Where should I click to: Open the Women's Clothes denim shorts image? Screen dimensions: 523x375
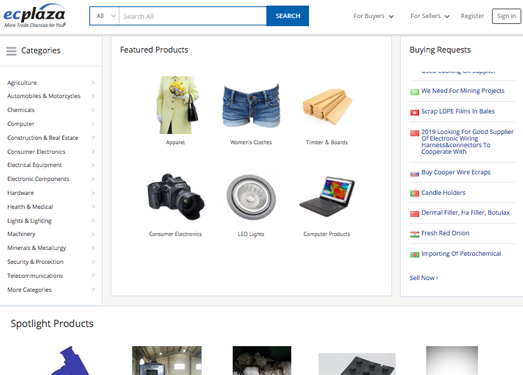tap(251, 105)
